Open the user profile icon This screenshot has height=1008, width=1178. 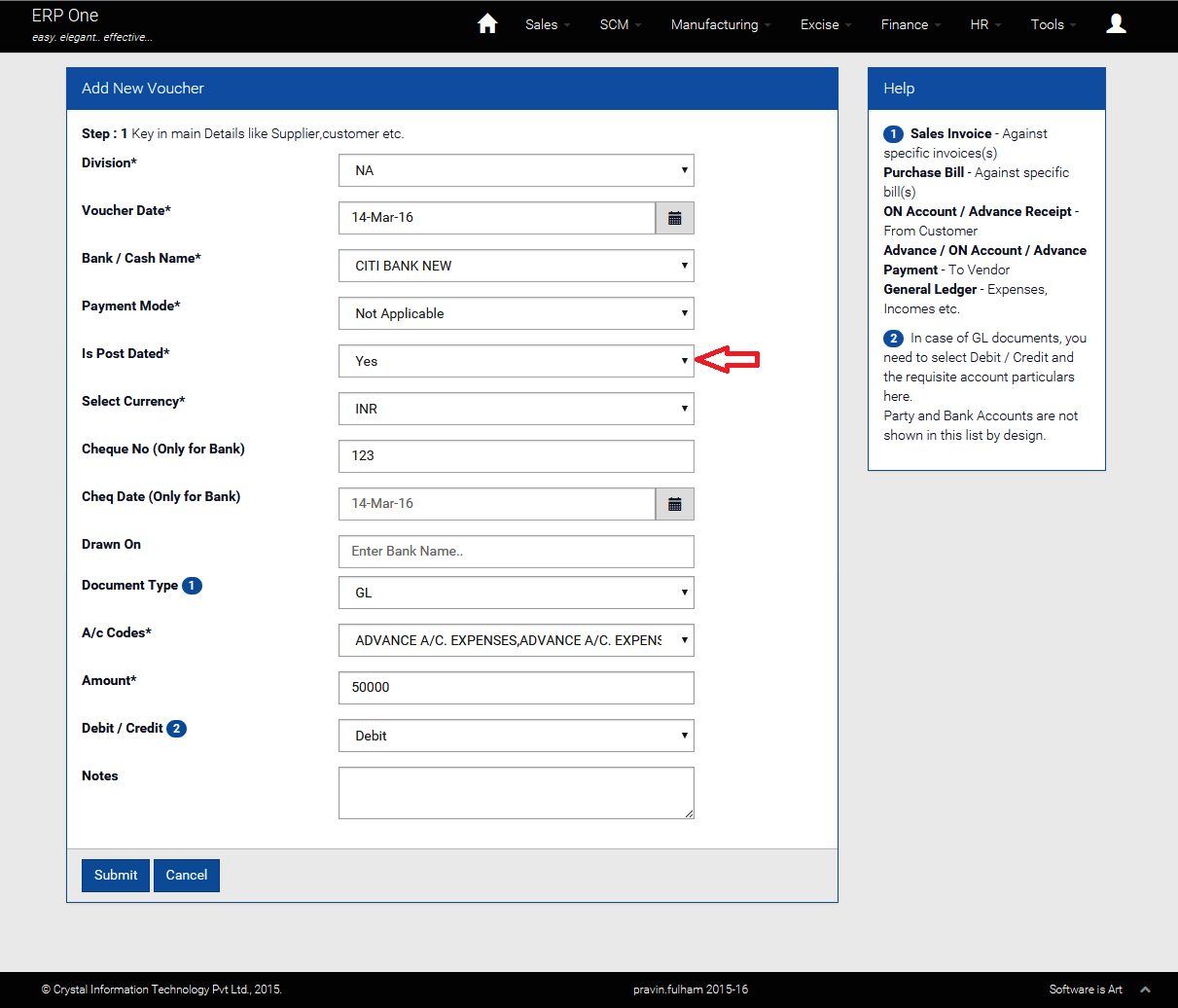coord(1117,24)
